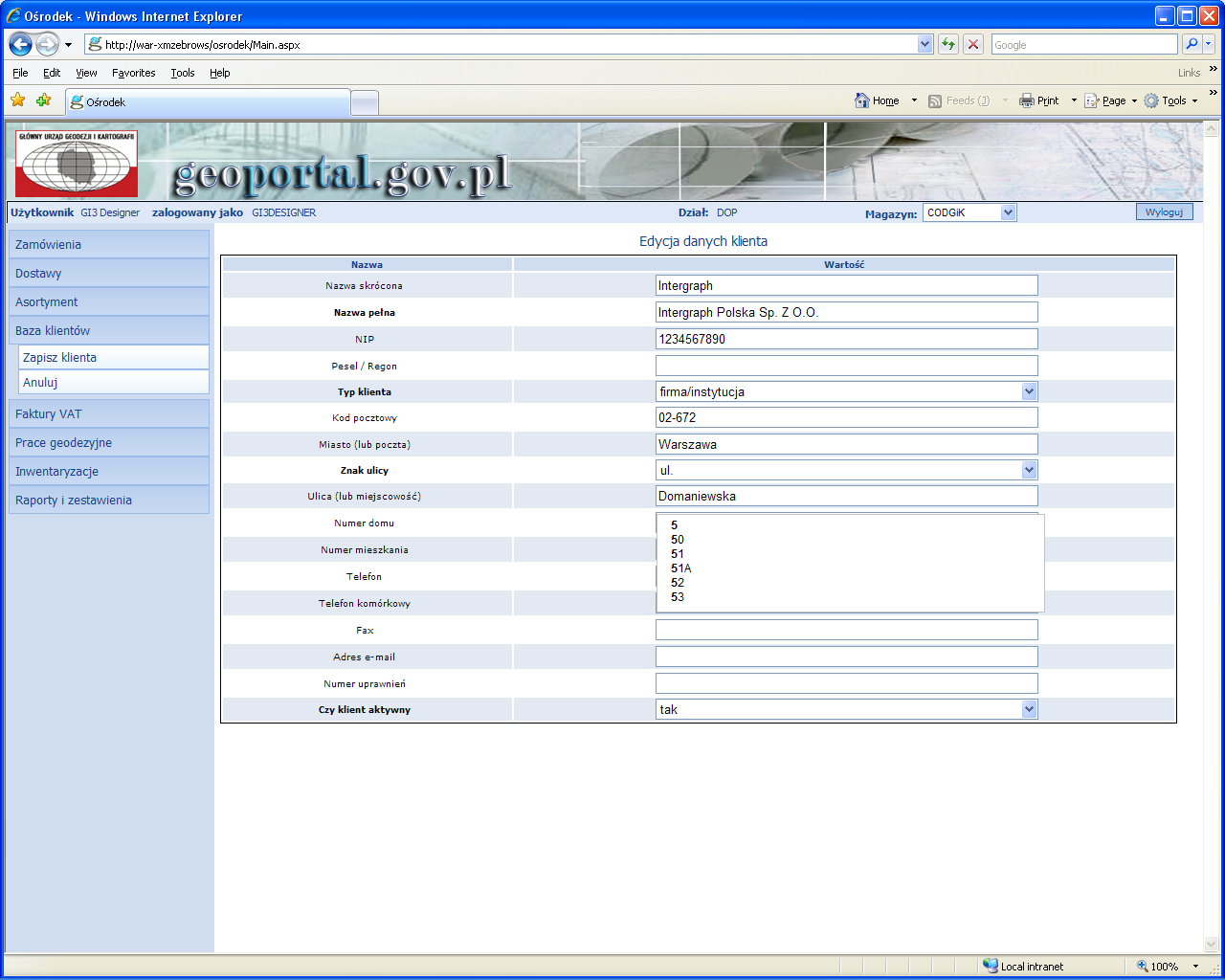Click the Adres e-mail input field
The height and width of the screenshot is (980, 1225).
(x=846, y=657)
